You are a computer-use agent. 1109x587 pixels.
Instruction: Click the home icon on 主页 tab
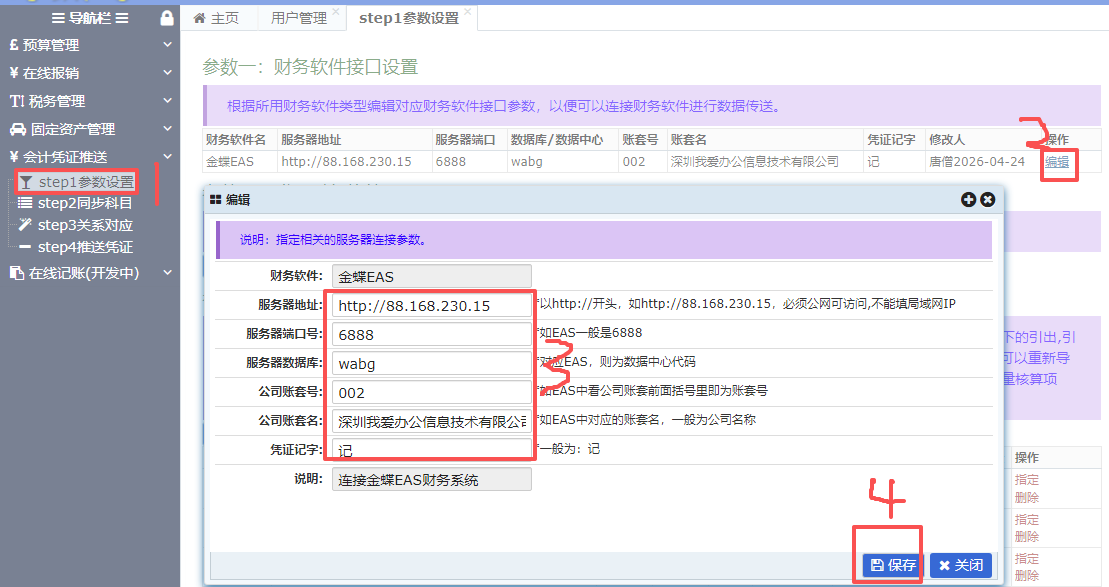200,18
